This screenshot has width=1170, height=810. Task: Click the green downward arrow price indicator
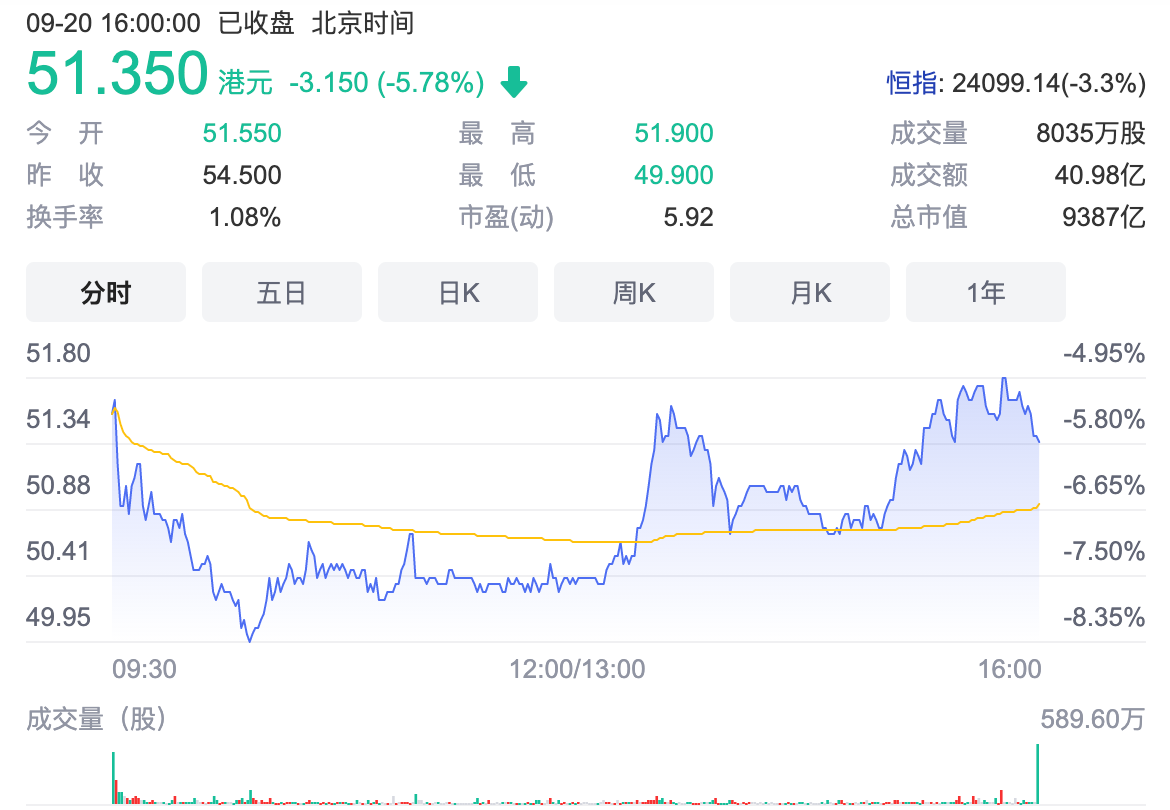coord(513,81)
